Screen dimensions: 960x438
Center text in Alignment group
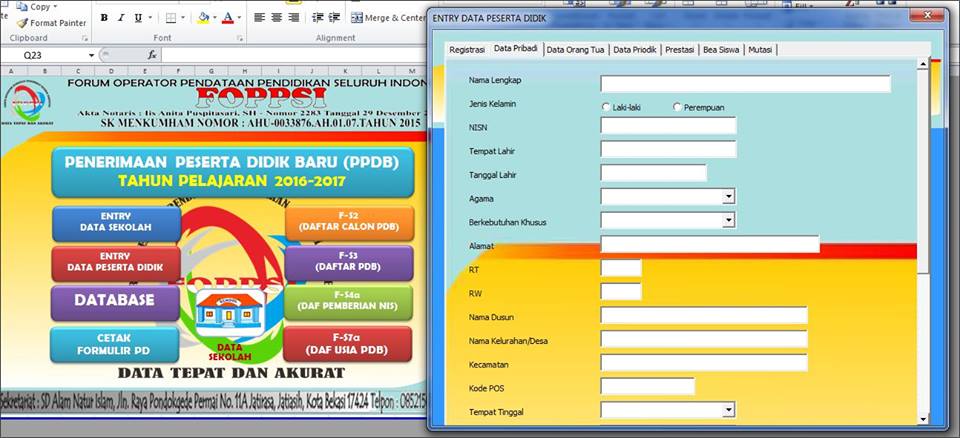(x=277, y=18)
